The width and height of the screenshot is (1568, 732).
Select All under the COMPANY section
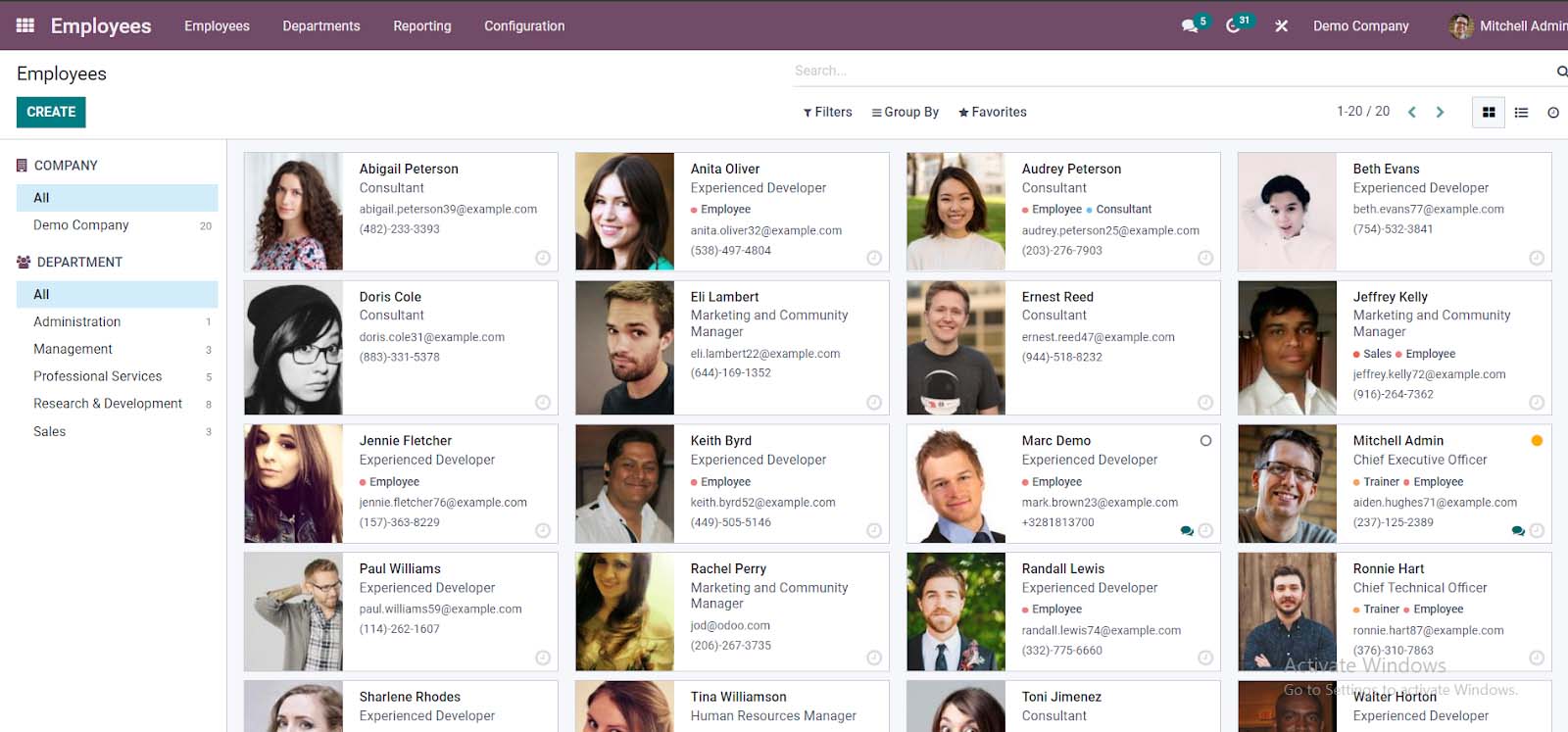tap(118, 198)
